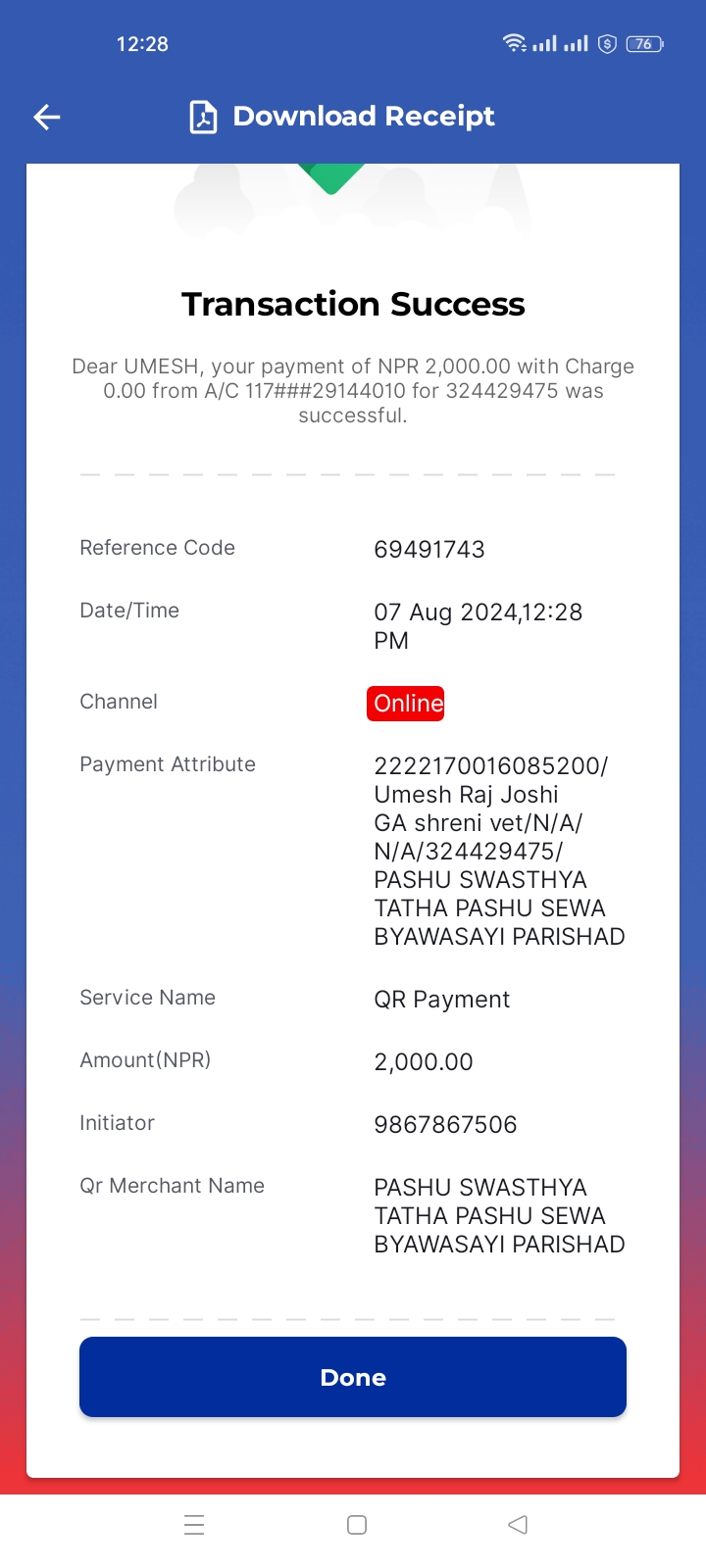Image resolution: width=706 pixels, height=1568 pixels.
Task: Tap the Android recent apps menu icon
Action: pos(194,1525)
